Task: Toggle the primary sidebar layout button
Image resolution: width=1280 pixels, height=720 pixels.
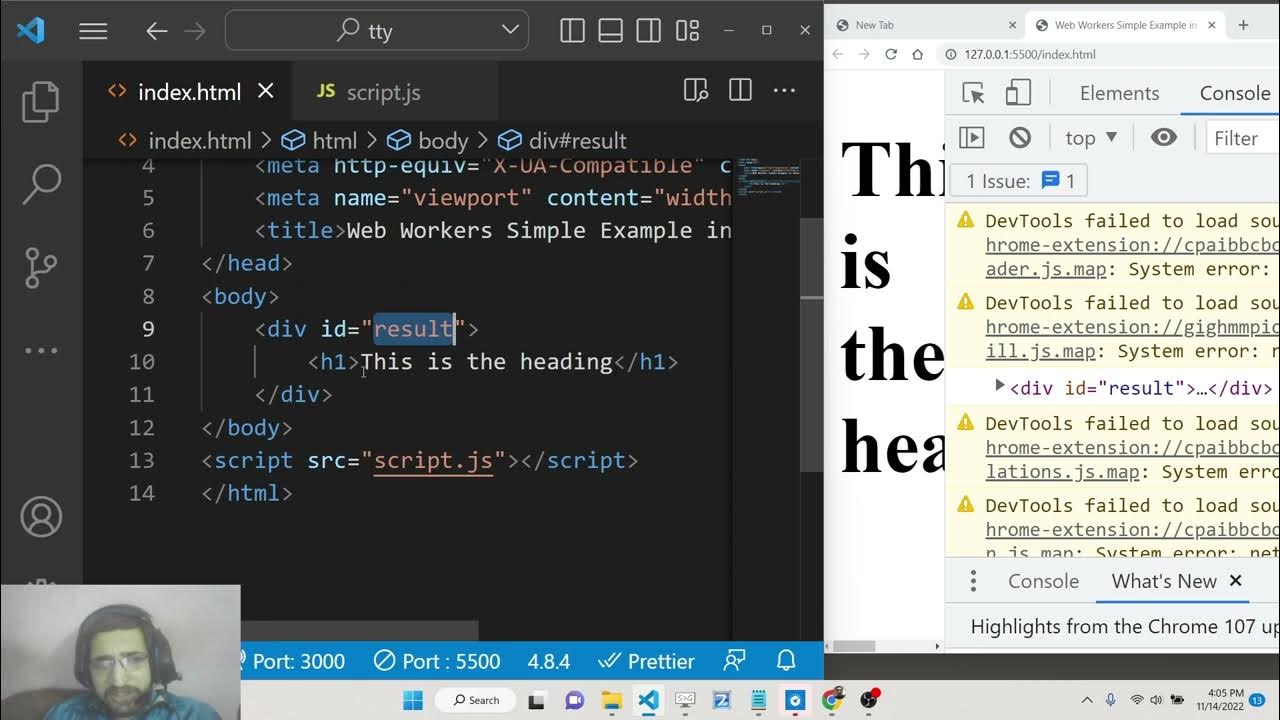Action: point(573,31)
